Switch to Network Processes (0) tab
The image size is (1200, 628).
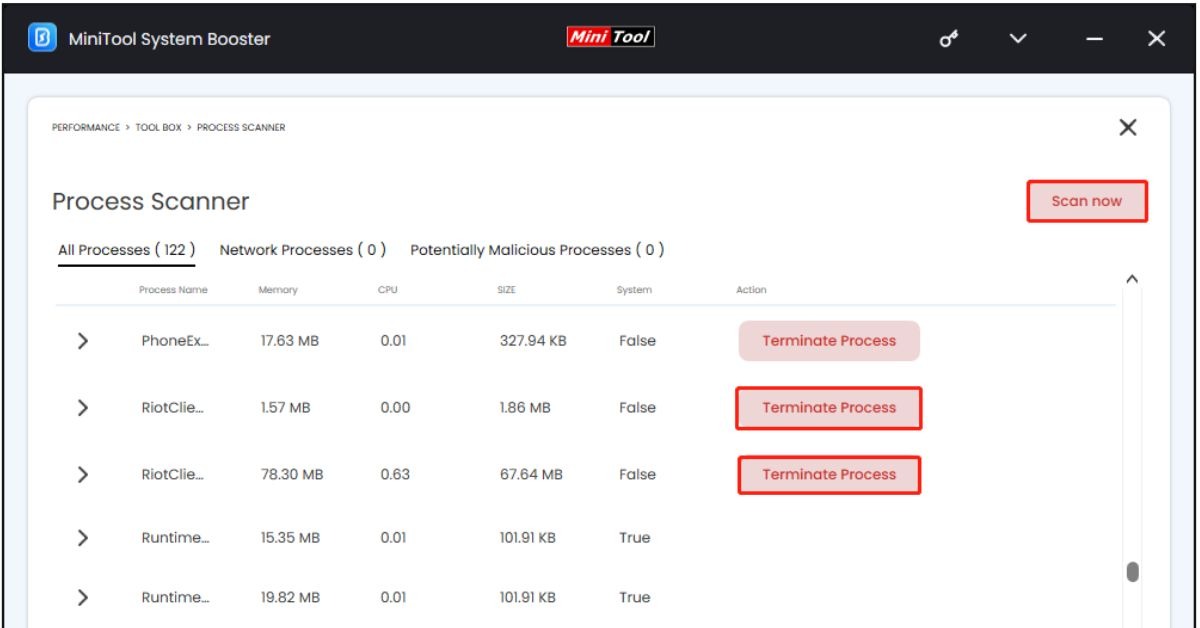coord(303,250)
